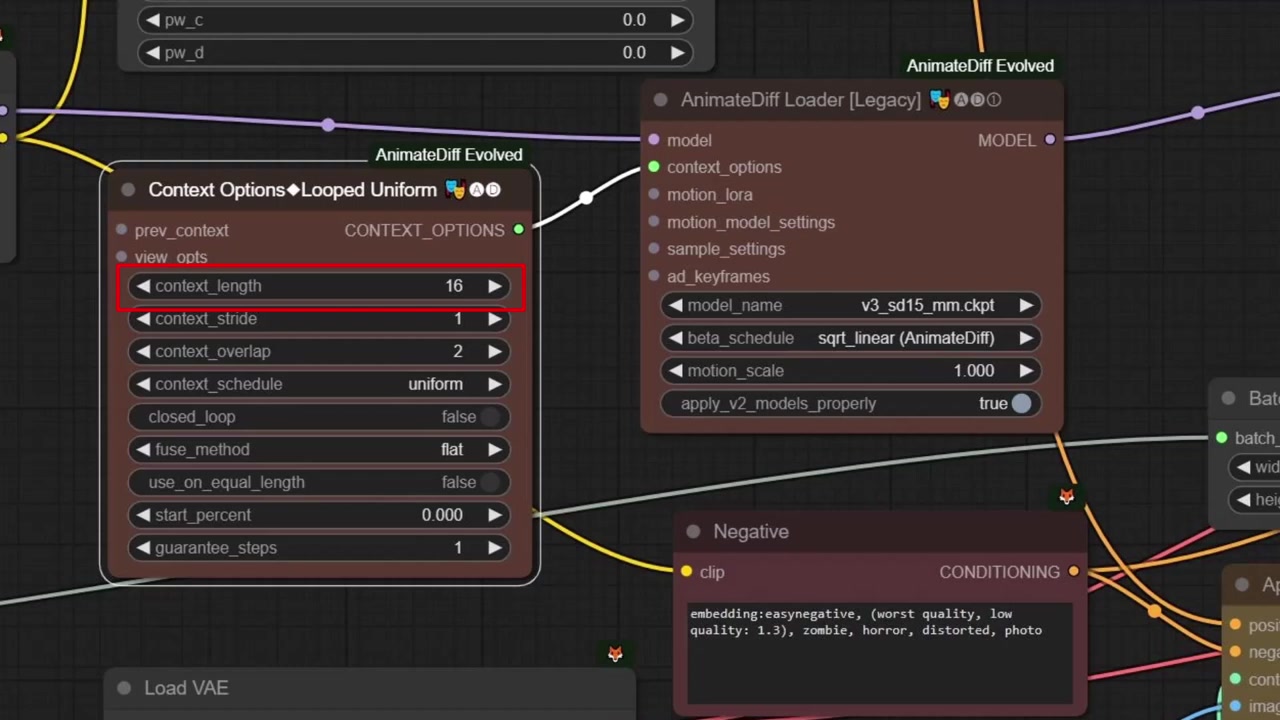Select previous fuse_method option arrow
Image resolution: width=1280 pixels, height=720 pixels.
pos(143,450)
